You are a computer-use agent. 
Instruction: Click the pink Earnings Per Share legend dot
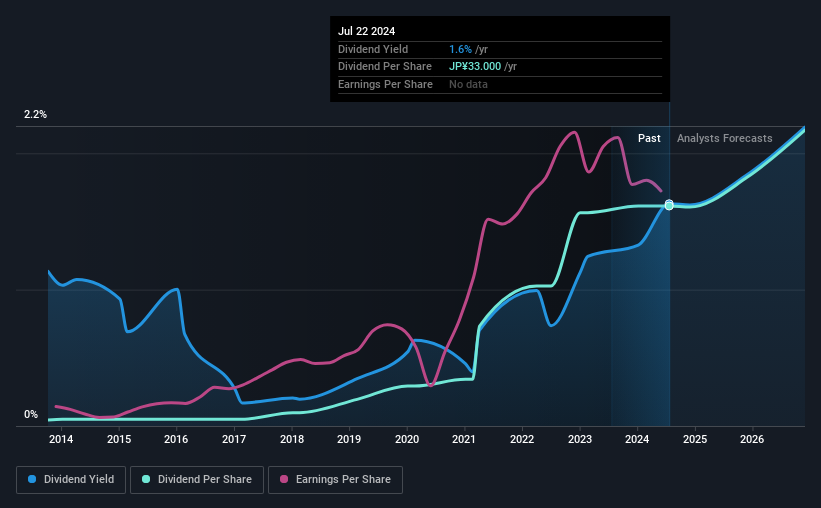point(284,479)
